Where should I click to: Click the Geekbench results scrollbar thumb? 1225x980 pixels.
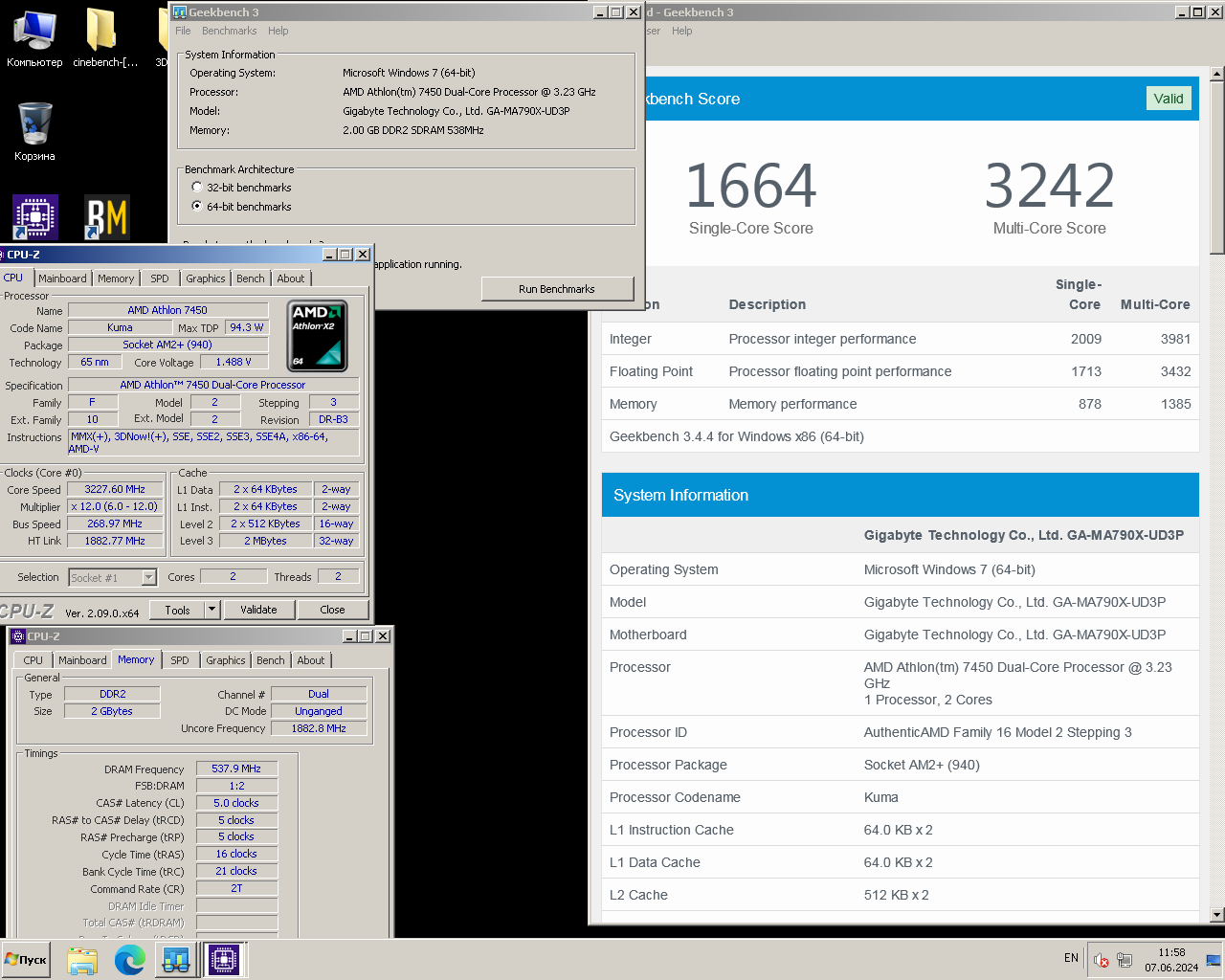click(x=1217, y=167)
